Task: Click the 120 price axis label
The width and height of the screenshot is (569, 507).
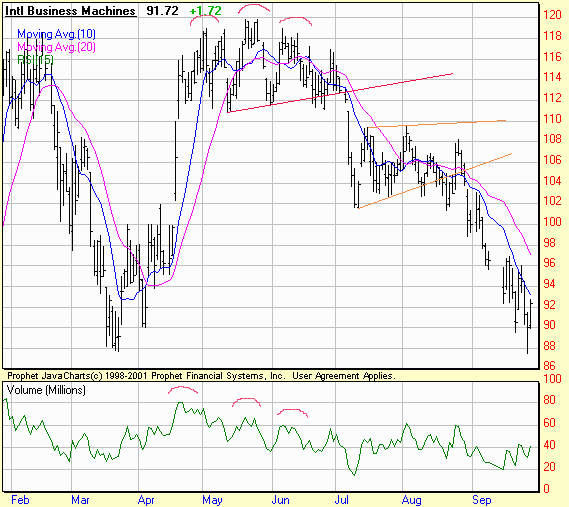Action: coord(552,15)
